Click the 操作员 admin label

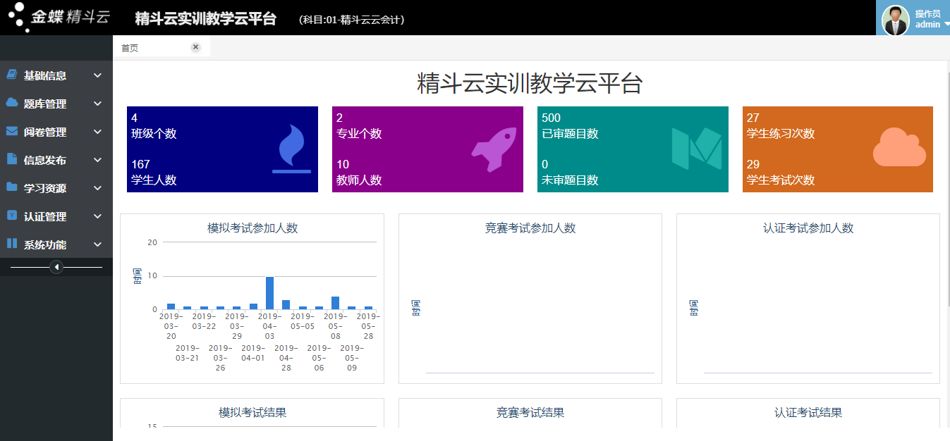pyautogui.click(x=927, y=19)
